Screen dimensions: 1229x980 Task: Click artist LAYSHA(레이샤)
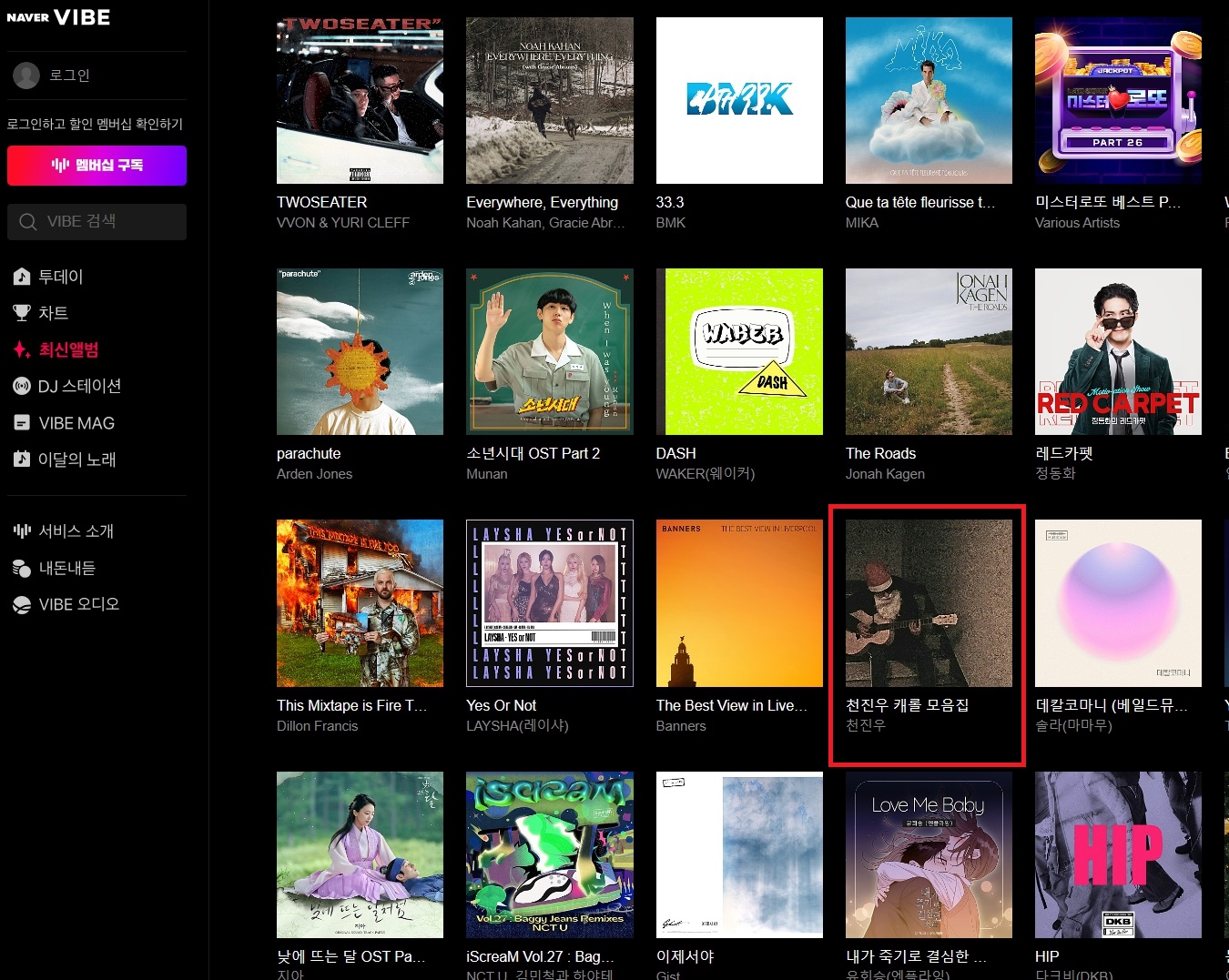[517, 726]
